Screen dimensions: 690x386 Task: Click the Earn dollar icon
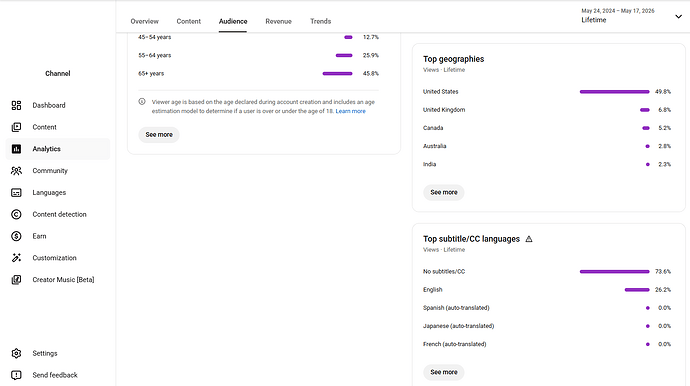[x=16, y=236]
